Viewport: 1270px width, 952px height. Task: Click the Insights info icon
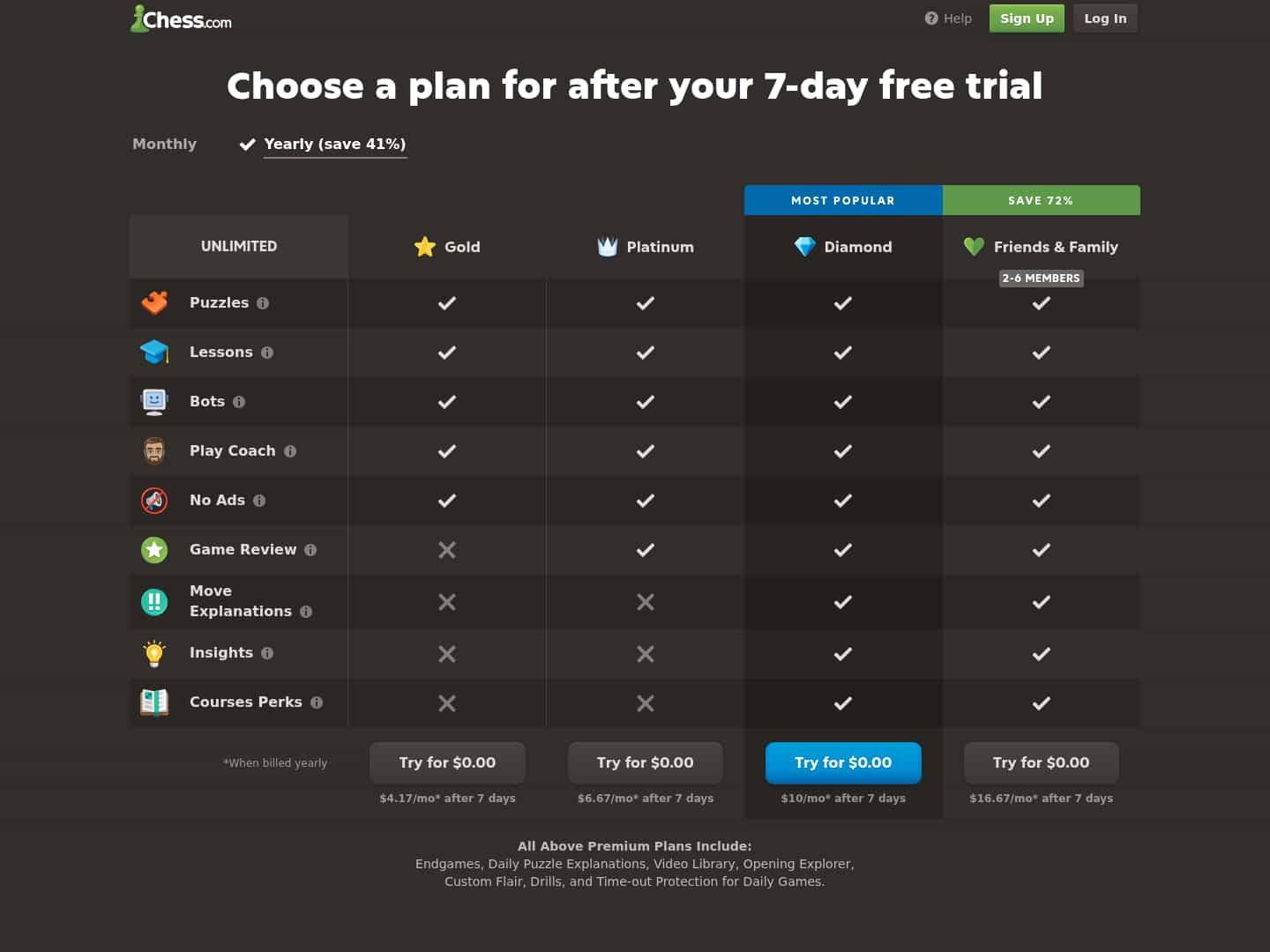click(267, 653)
